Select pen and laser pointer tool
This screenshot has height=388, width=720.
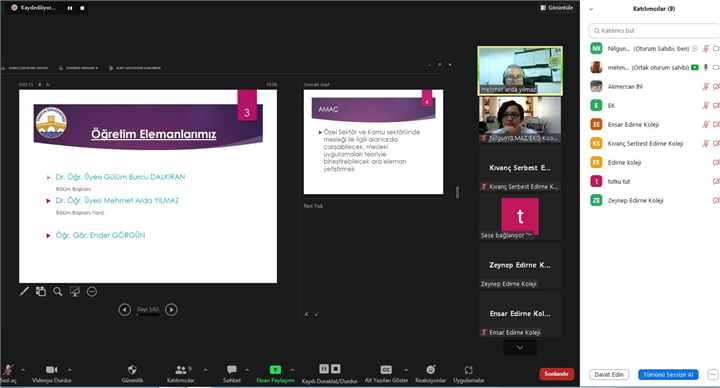24,291
